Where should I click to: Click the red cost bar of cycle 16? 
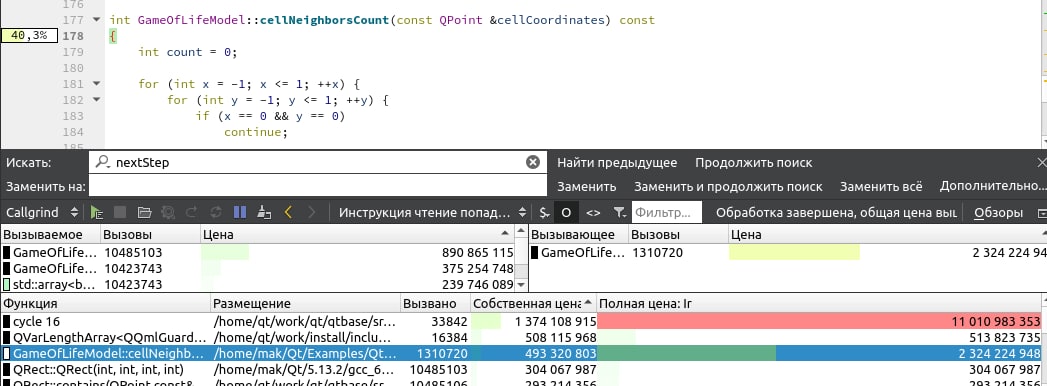(x=821, y=321)
